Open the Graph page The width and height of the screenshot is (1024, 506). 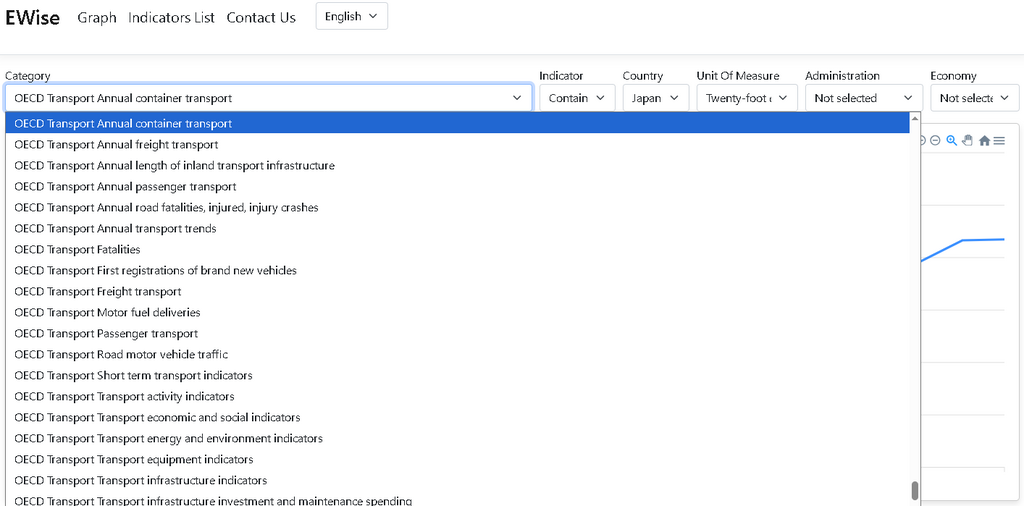point(97,18)
